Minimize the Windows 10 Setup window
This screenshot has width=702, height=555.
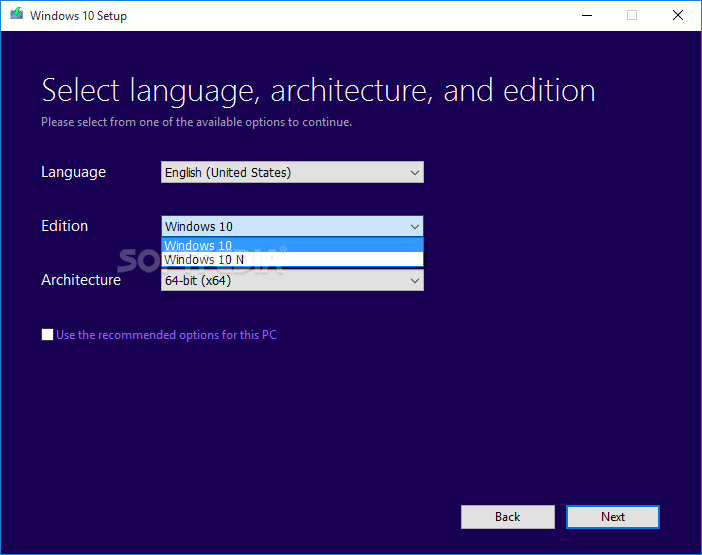tap(587, 15)
